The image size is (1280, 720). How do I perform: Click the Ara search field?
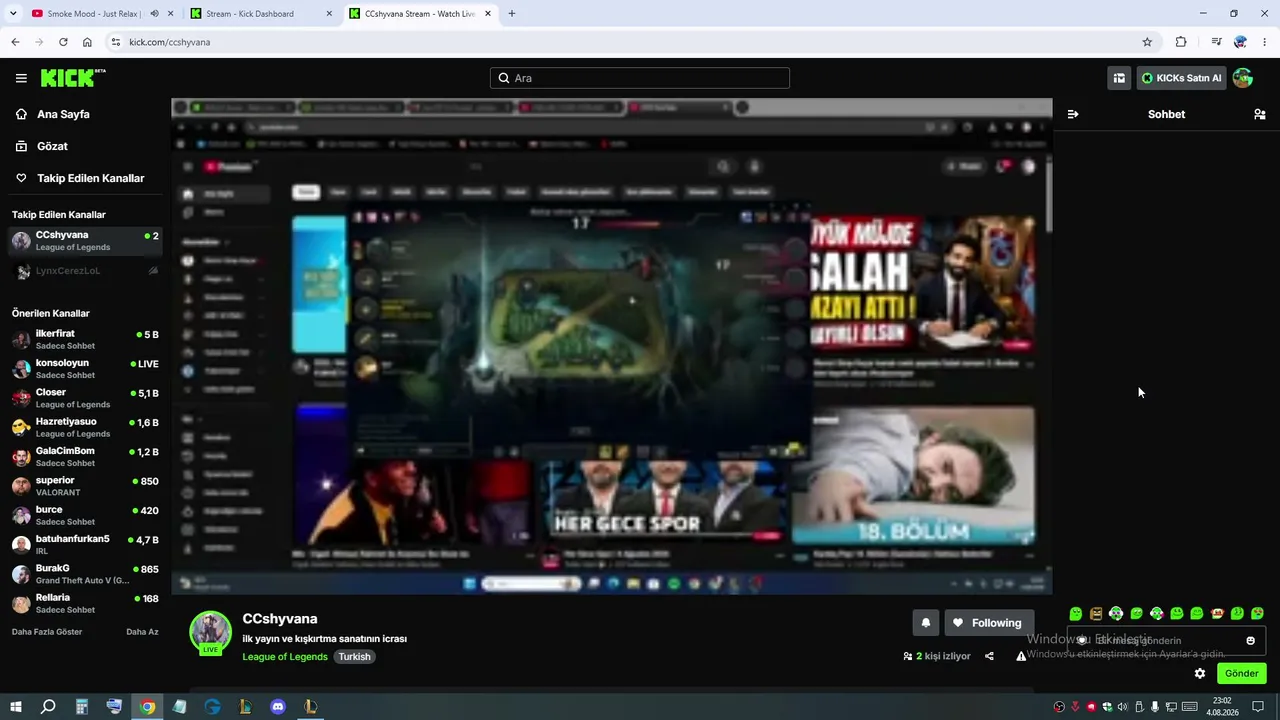(640, 78)
